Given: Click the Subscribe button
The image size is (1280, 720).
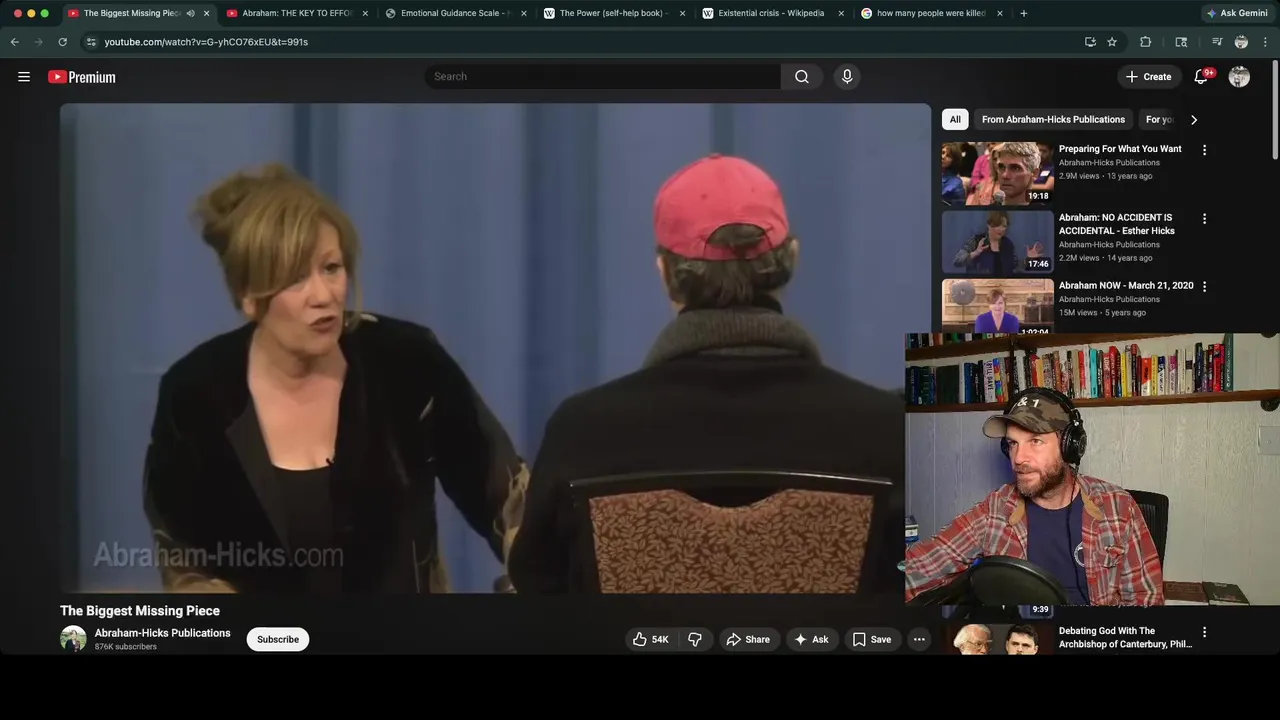Looking at the screenshot, I should pyautogui.click(x=278, y=639).
